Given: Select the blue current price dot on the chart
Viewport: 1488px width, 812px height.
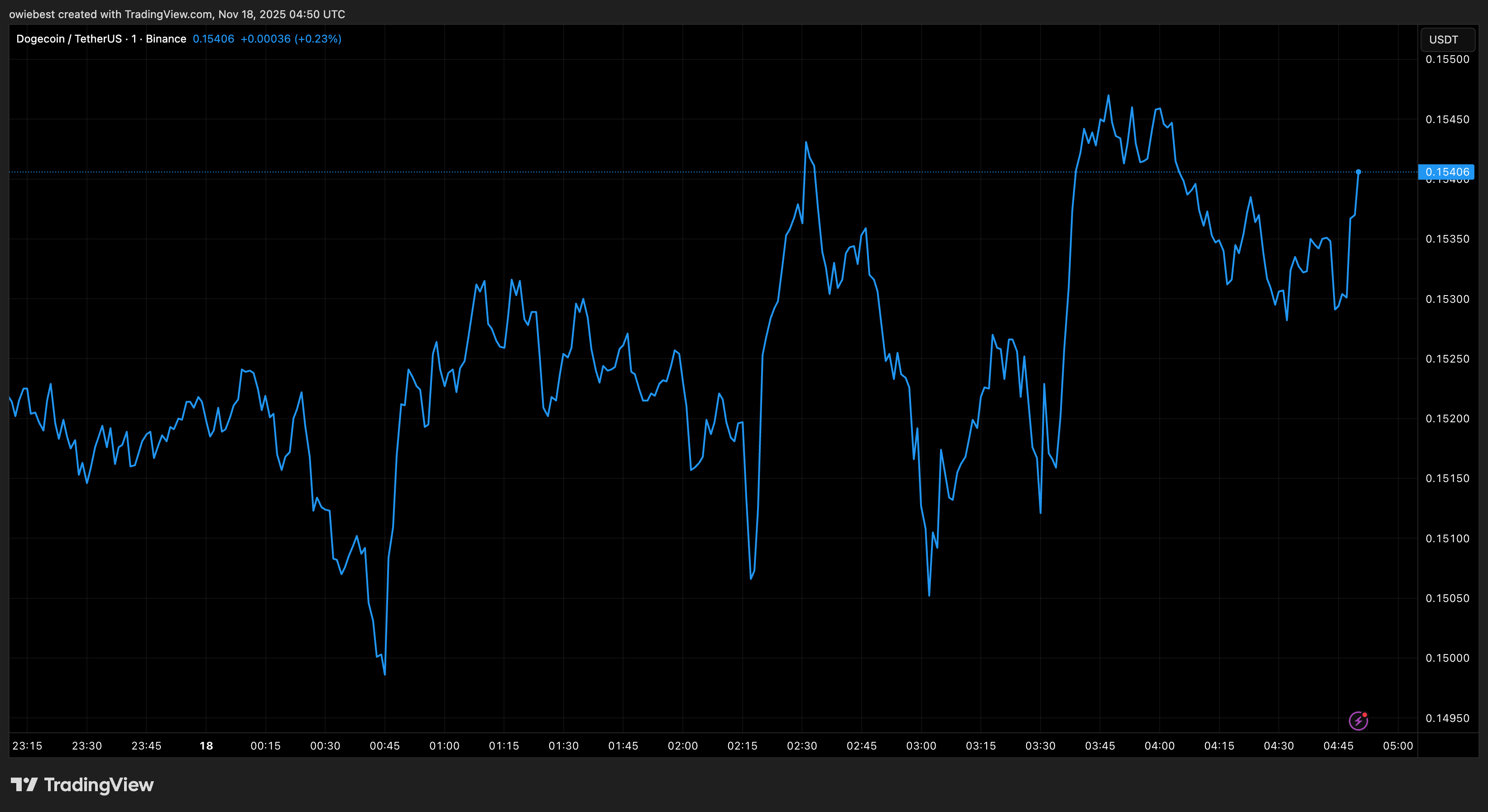Looking at the screenshot, I should [1358, 171].
